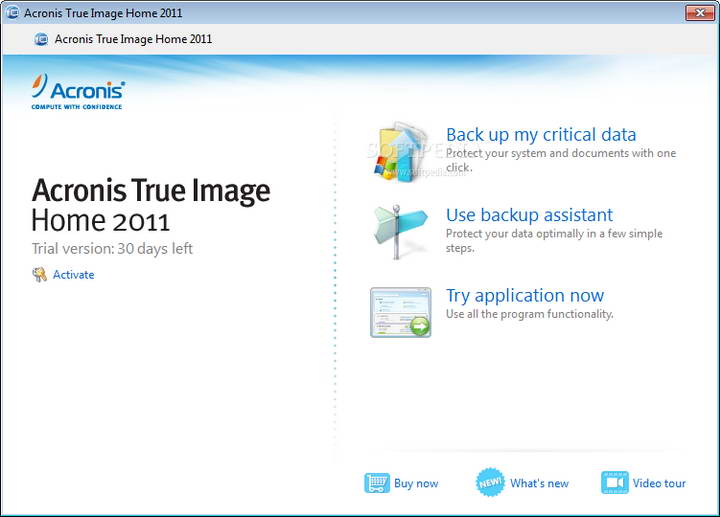Click 'Protect your system and documents' description

561,160
